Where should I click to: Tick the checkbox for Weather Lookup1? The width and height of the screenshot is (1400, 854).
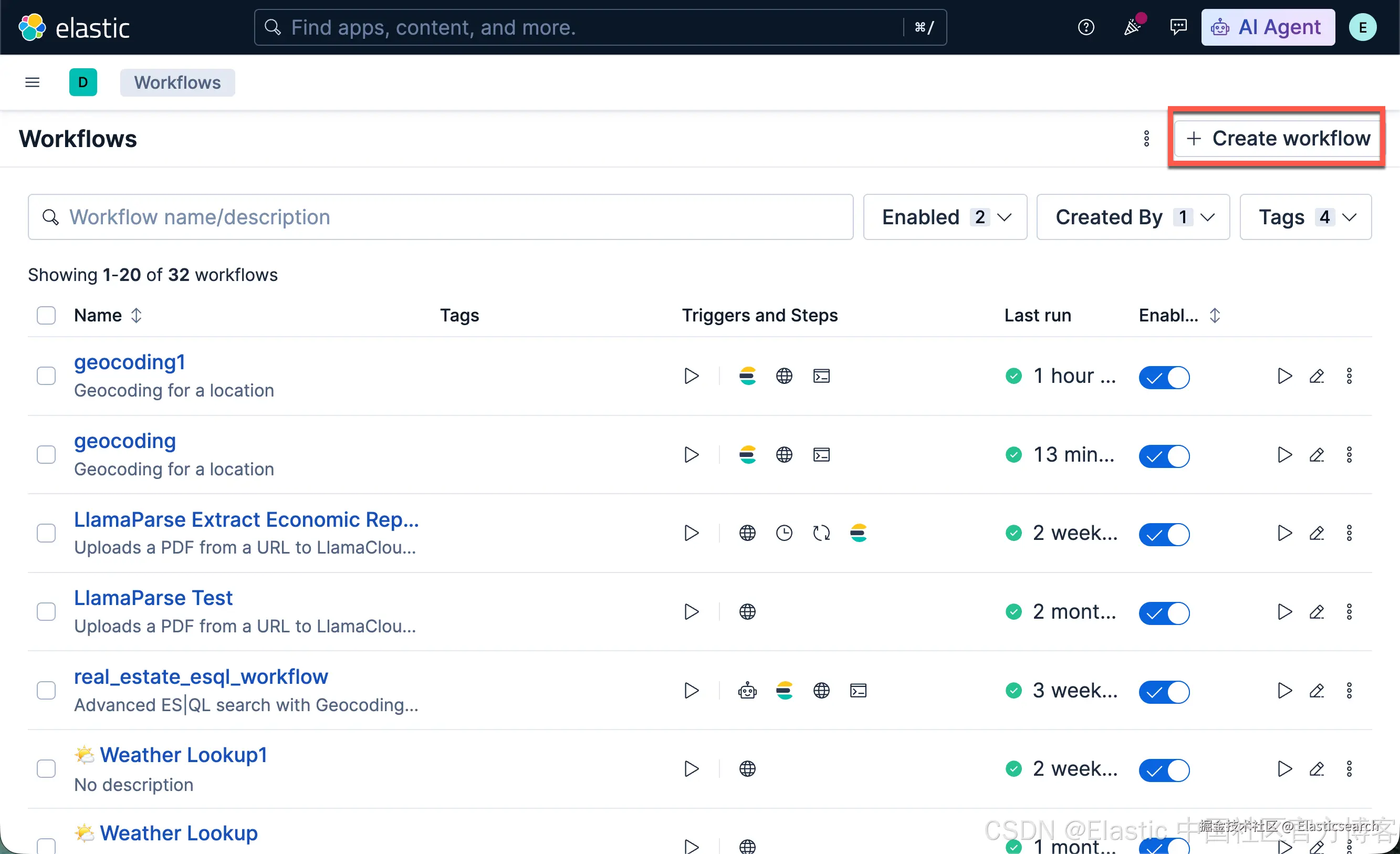coord(46,769)
